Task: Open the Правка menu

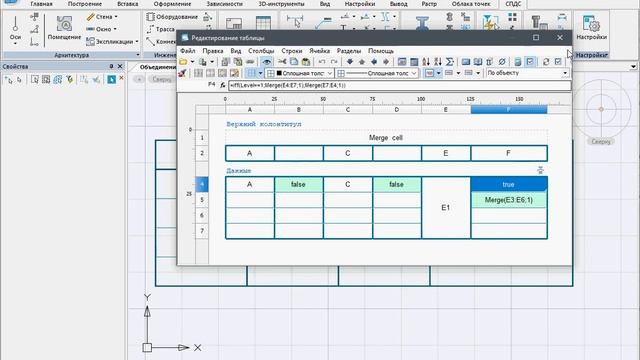Action: 213,51
